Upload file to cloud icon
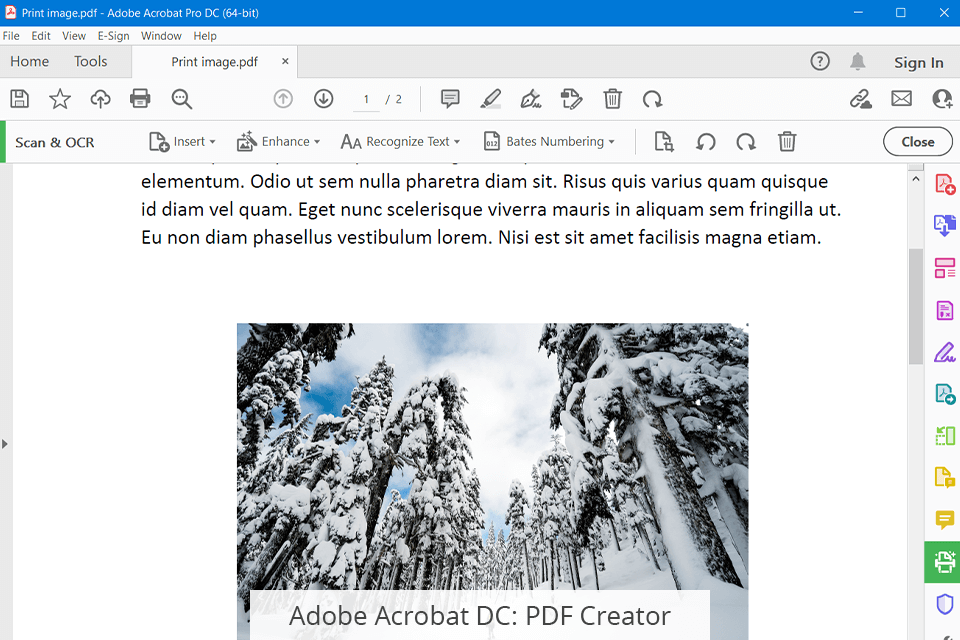The height and width of the screenshot is (640, 960). click(100, 99)
